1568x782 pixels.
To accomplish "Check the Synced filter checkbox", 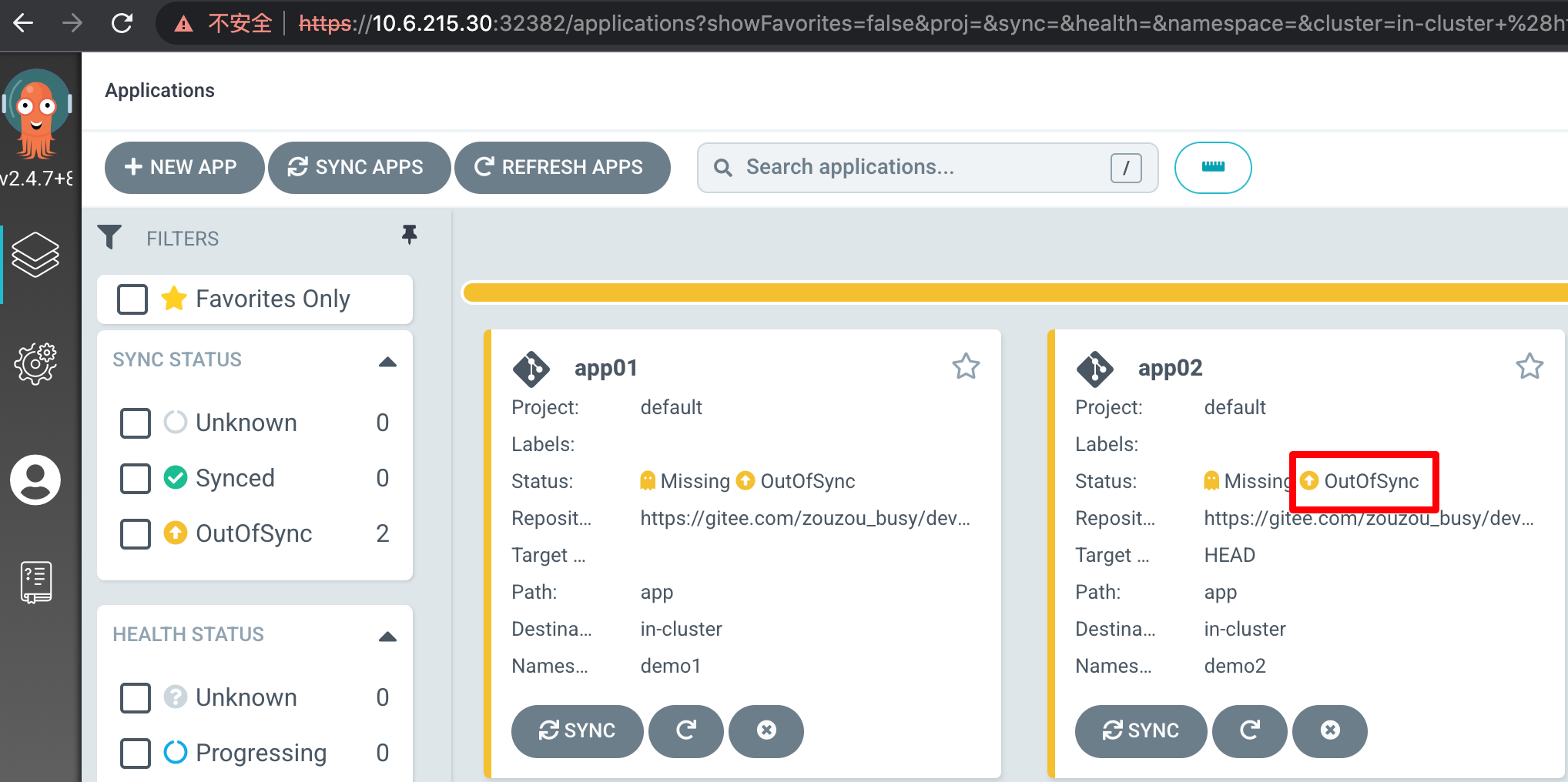I will coord(136,478).
